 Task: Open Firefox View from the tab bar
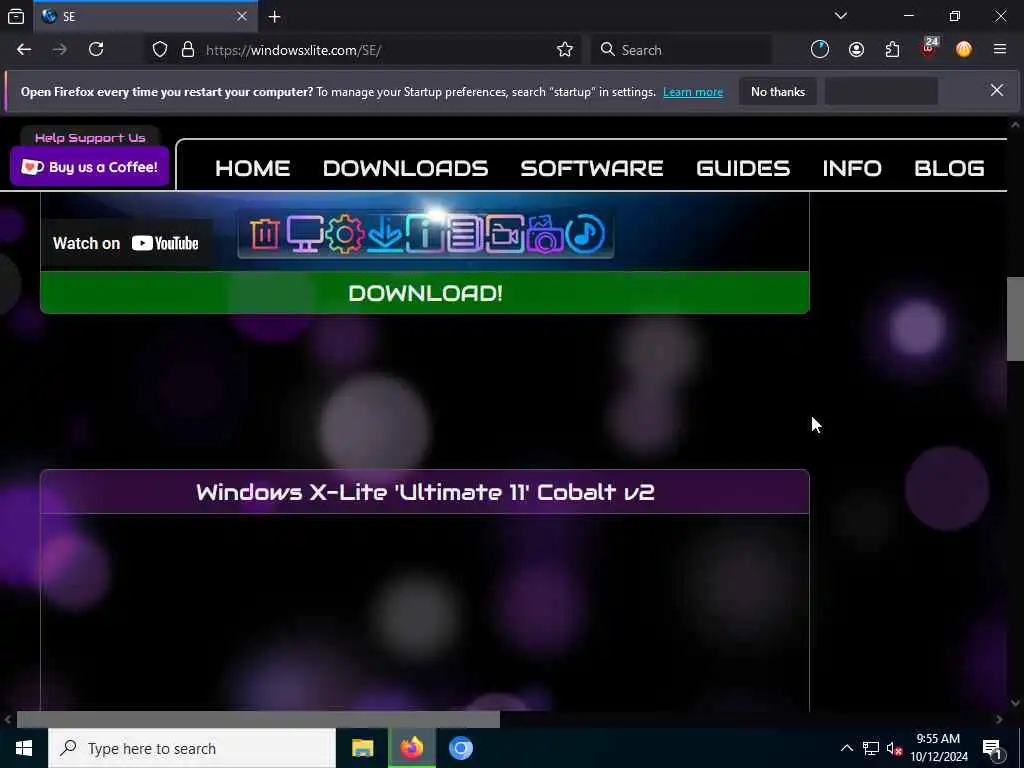16,16
